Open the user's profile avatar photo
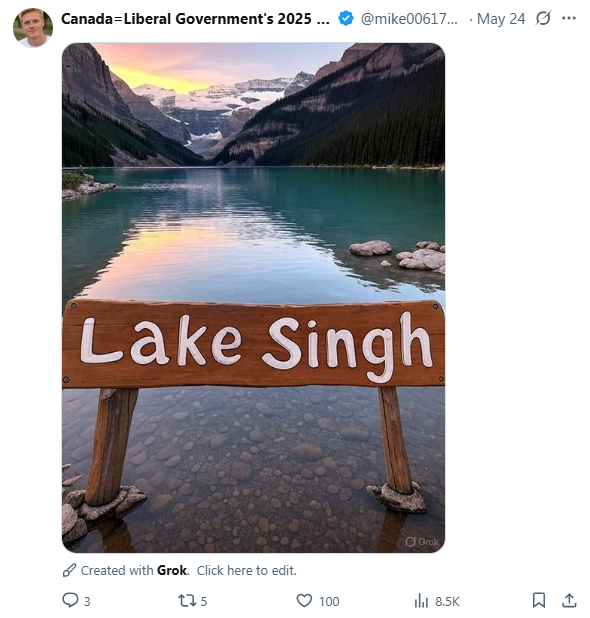 (33, 27)
